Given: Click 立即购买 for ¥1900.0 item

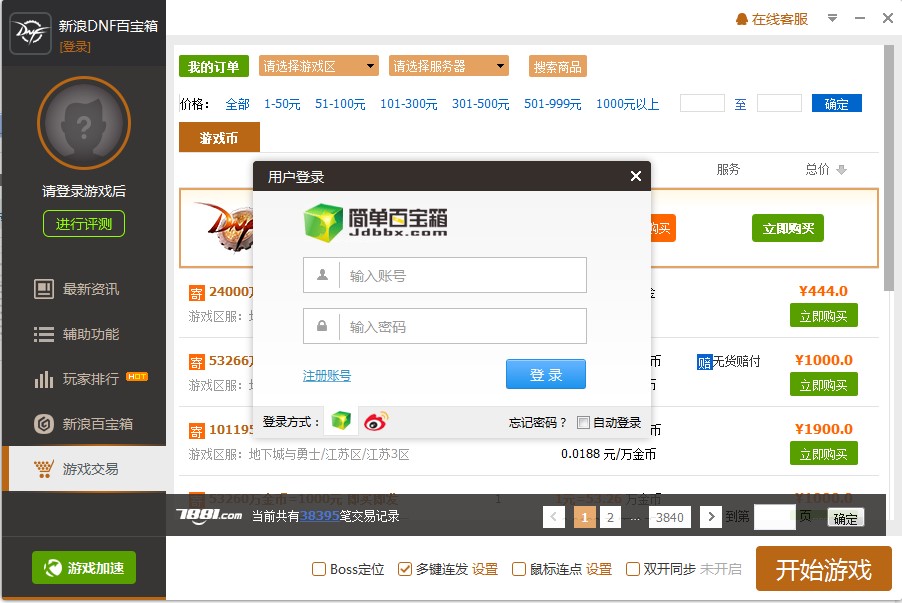Looking at the screenshot, I should coord(824,453).
